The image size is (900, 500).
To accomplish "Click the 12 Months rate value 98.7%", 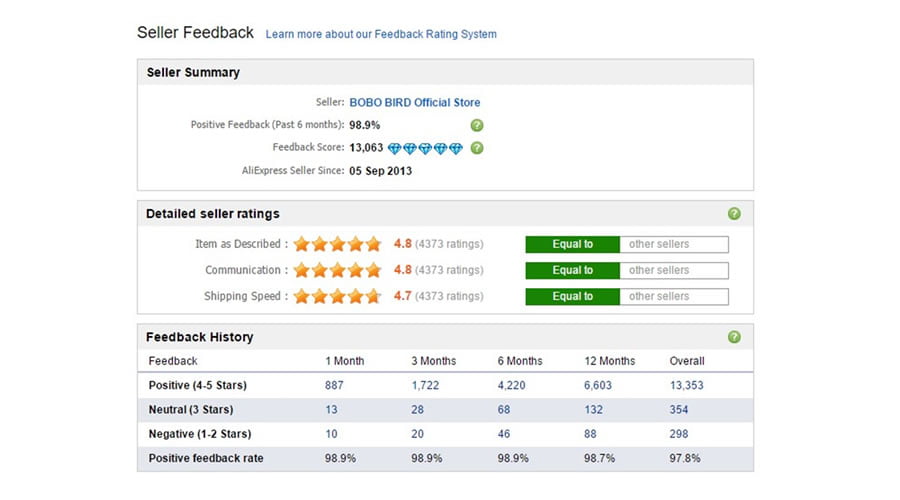I will pos(599,458).
